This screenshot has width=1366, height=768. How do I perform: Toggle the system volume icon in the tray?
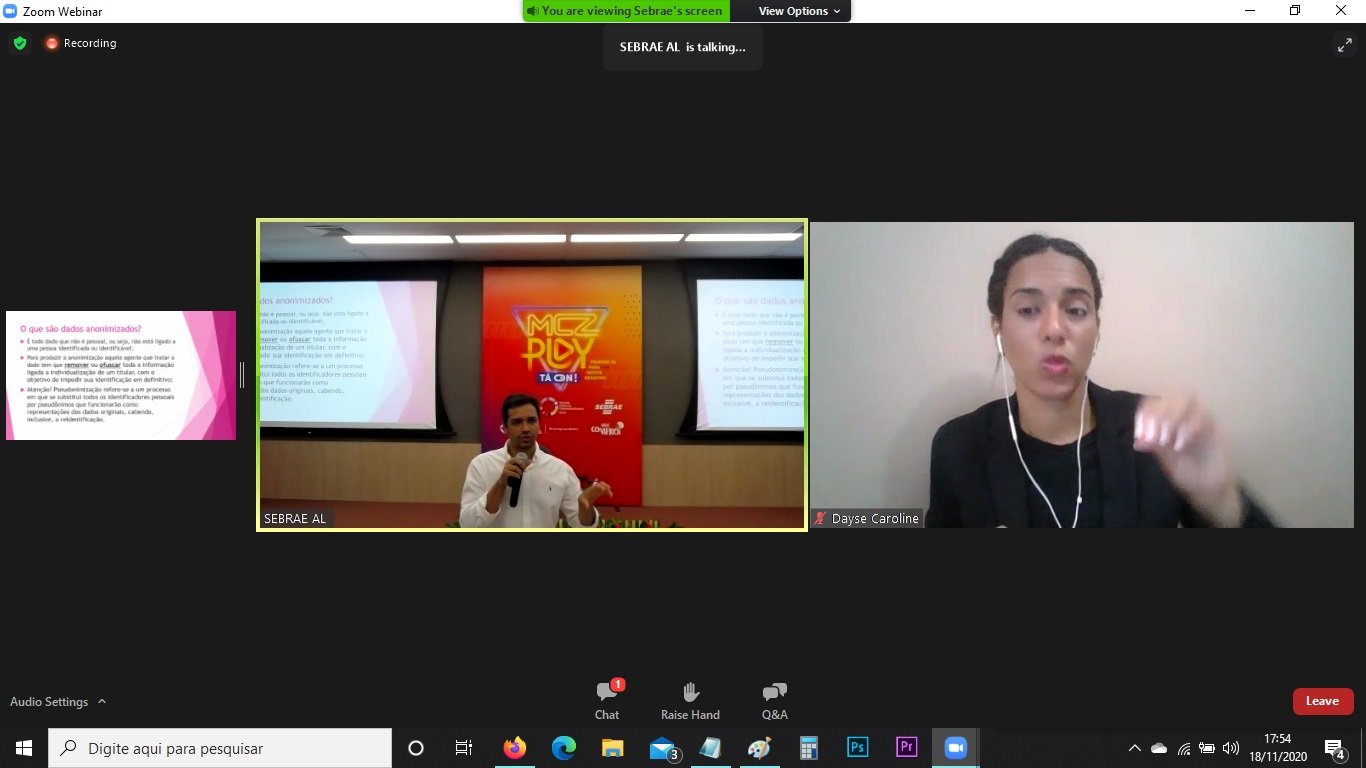(x=1230, y=748)
